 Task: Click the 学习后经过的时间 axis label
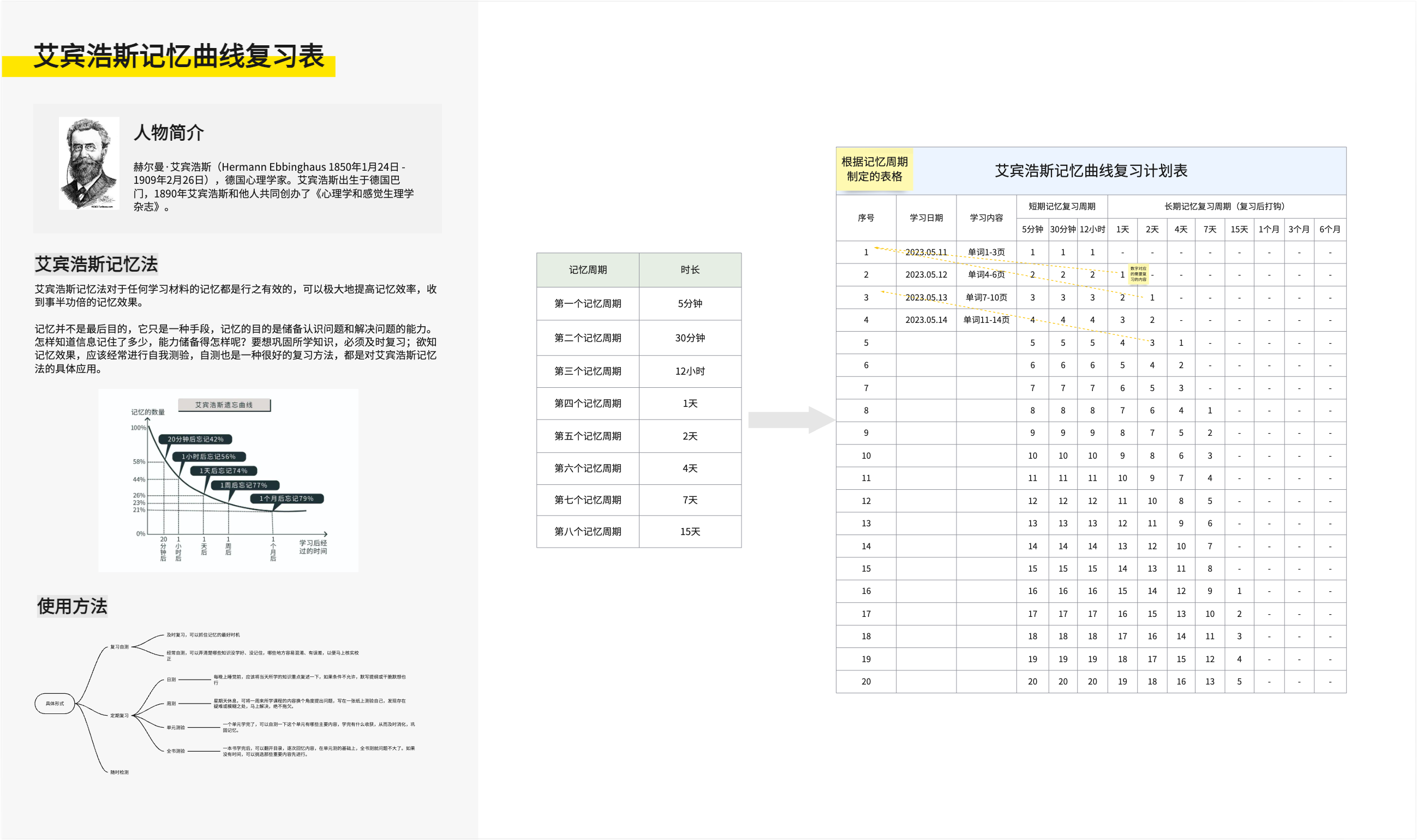(x=313, y=547)
